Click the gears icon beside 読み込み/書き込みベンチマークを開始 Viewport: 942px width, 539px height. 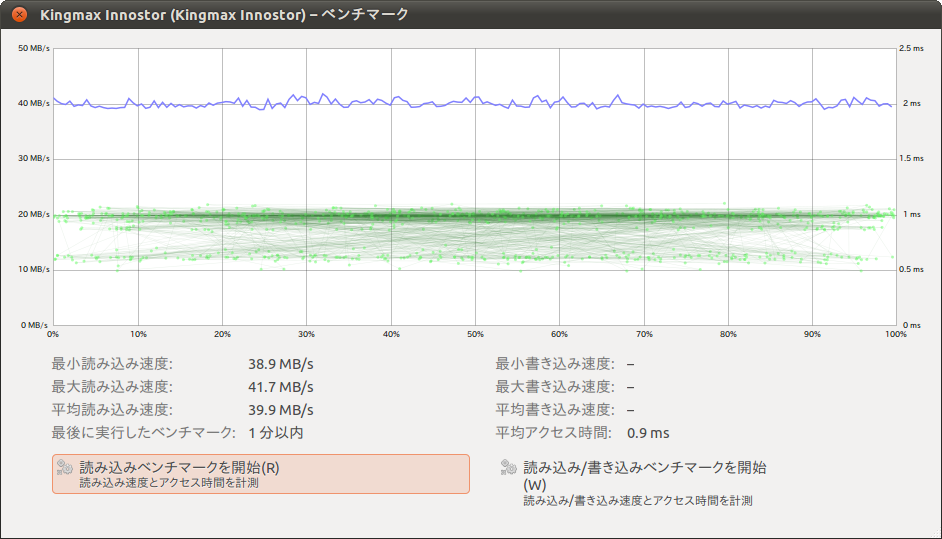pyautogui.click(x=508, y=467)
